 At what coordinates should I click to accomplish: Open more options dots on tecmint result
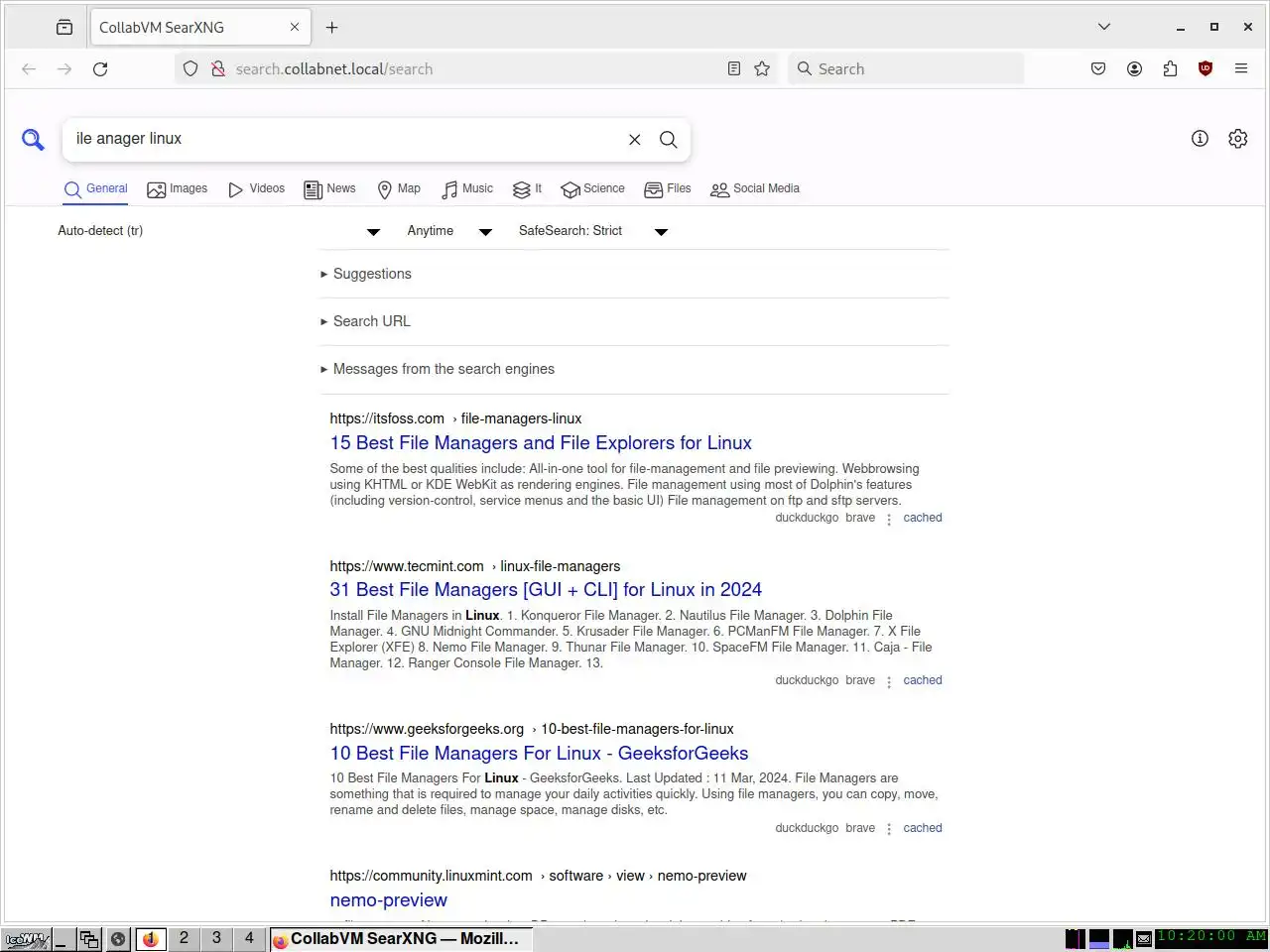[x=889, y=681]
